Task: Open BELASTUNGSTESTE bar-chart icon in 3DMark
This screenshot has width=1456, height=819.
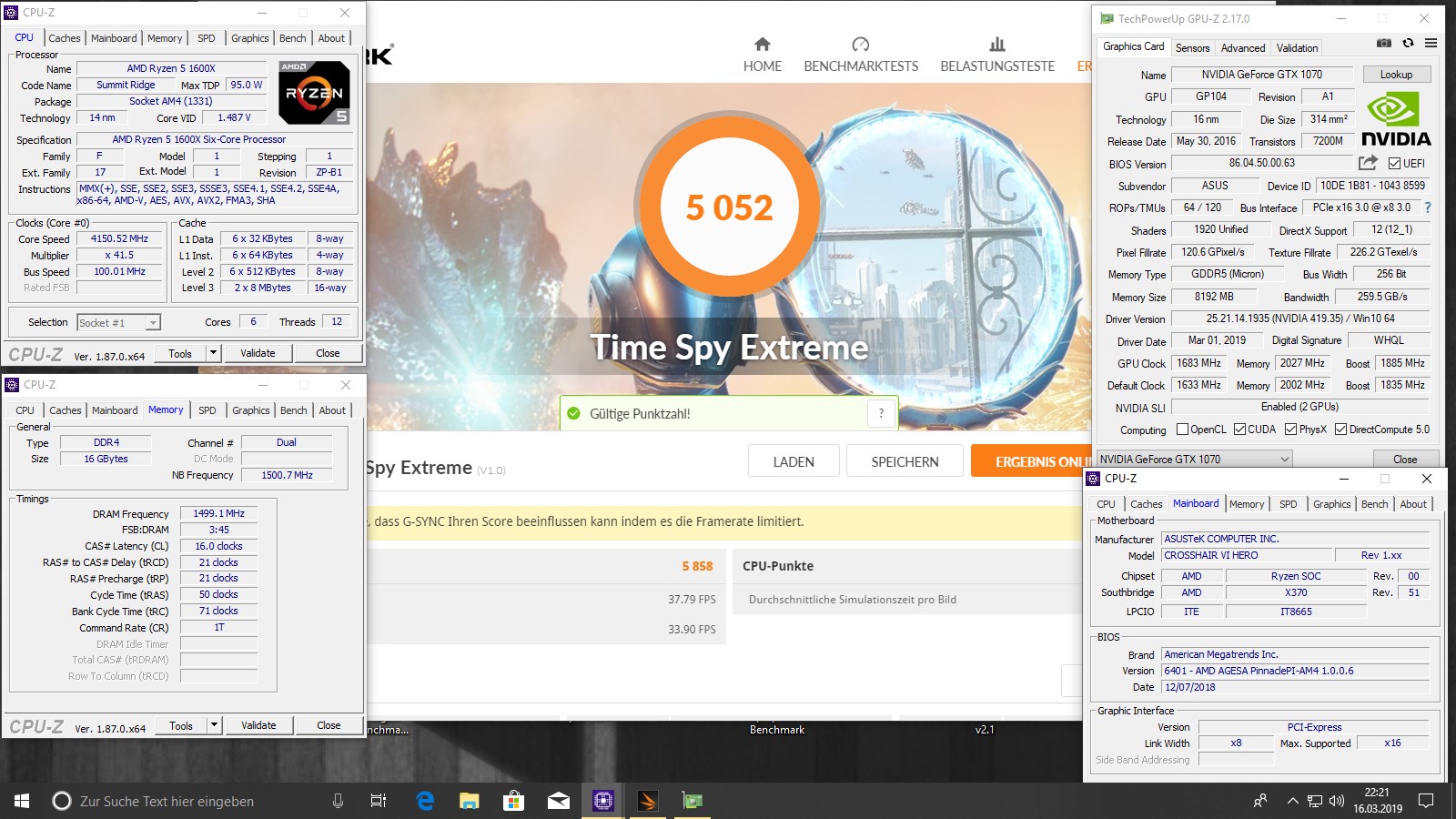Action: 997,44
